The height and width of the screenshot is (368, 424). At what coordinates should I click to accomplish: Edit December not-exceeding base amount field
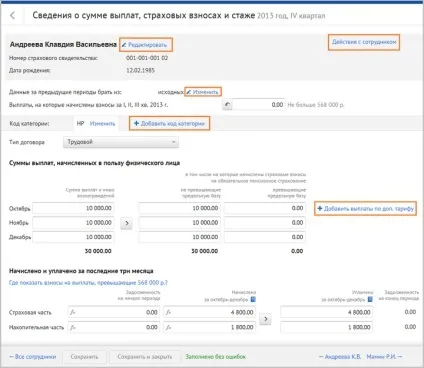tap(180, 237)
